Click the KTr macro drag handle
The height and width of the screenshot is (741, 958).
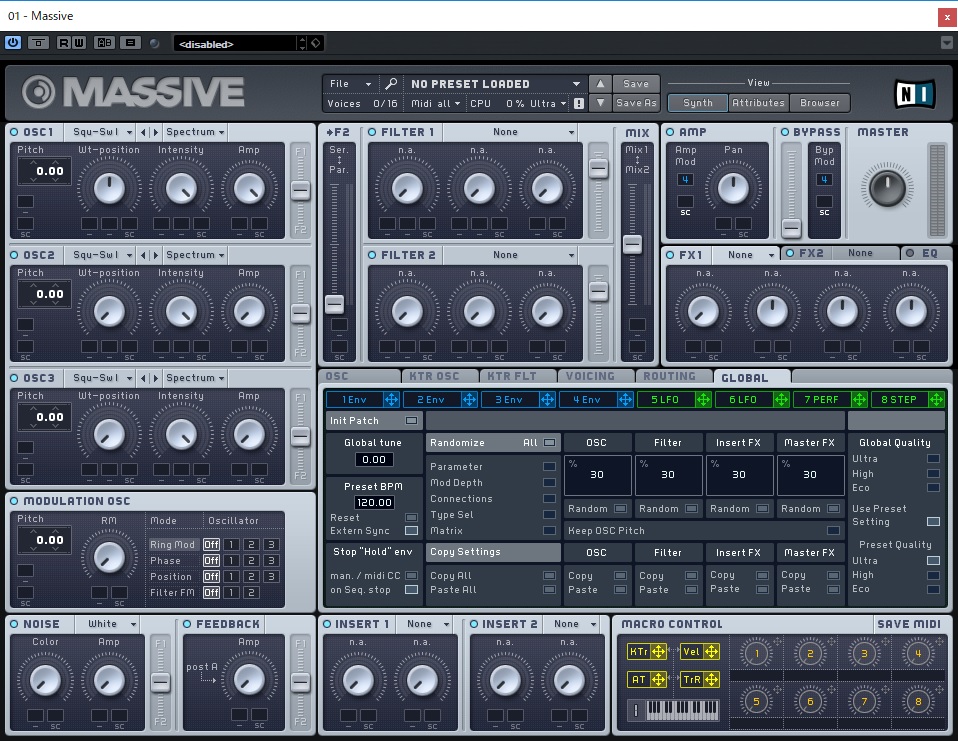(x=659, y=652)
